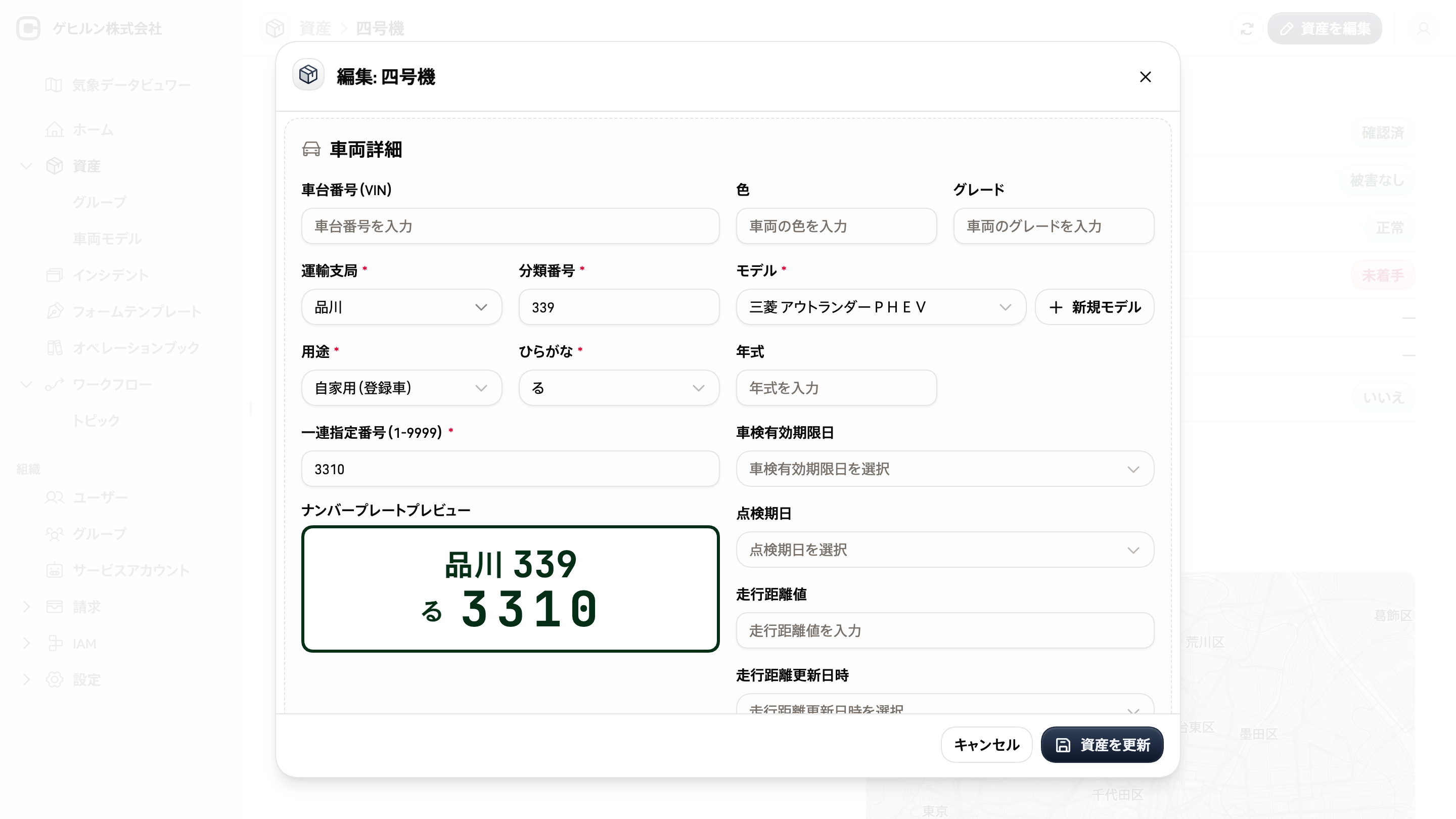Open the 用途 dropdown 自家用(登録車)

(401, 388)
